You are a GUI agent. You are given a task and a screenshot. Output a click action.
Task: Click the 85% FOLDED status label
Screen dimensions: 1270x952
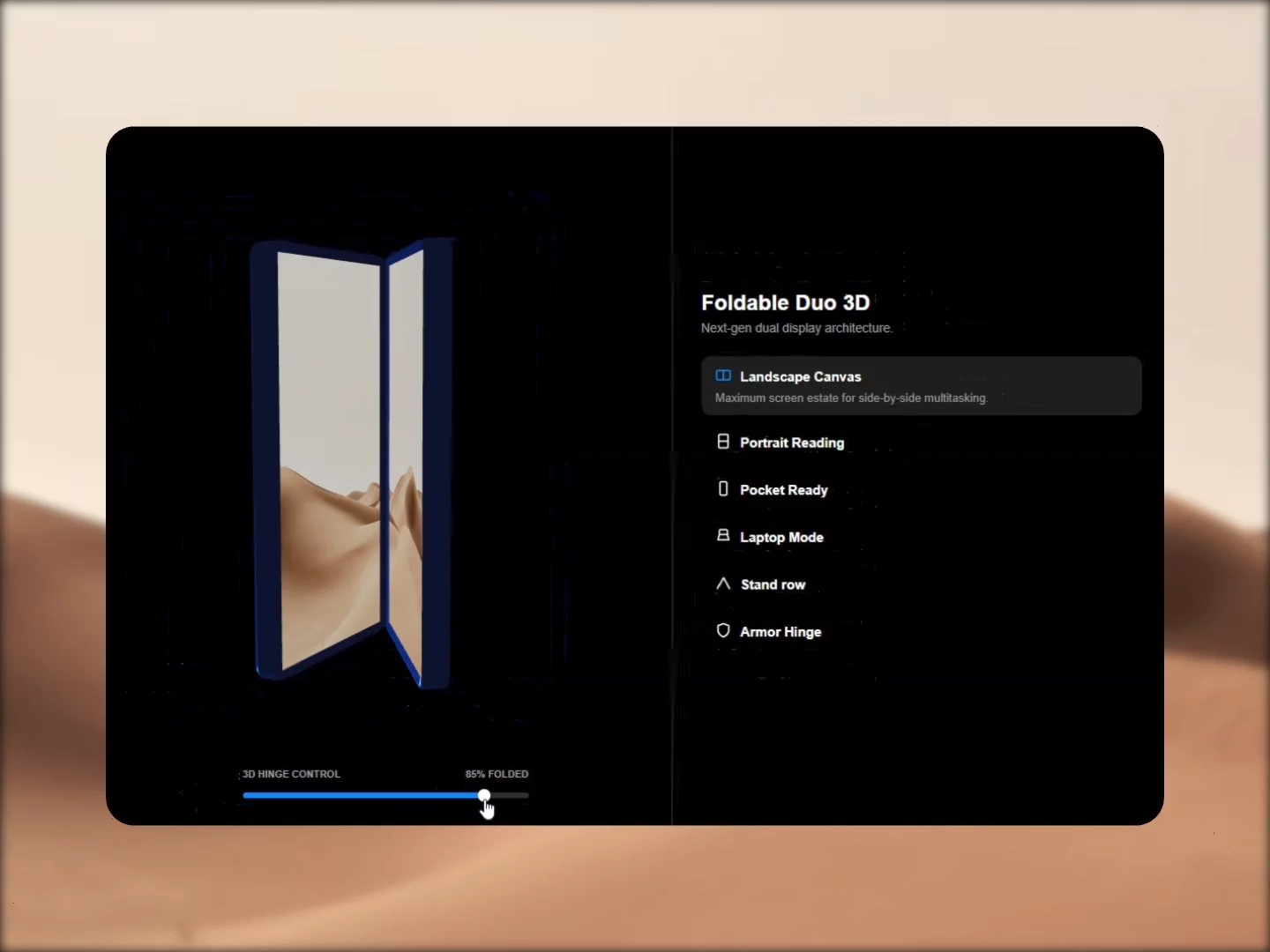point(497,774)
